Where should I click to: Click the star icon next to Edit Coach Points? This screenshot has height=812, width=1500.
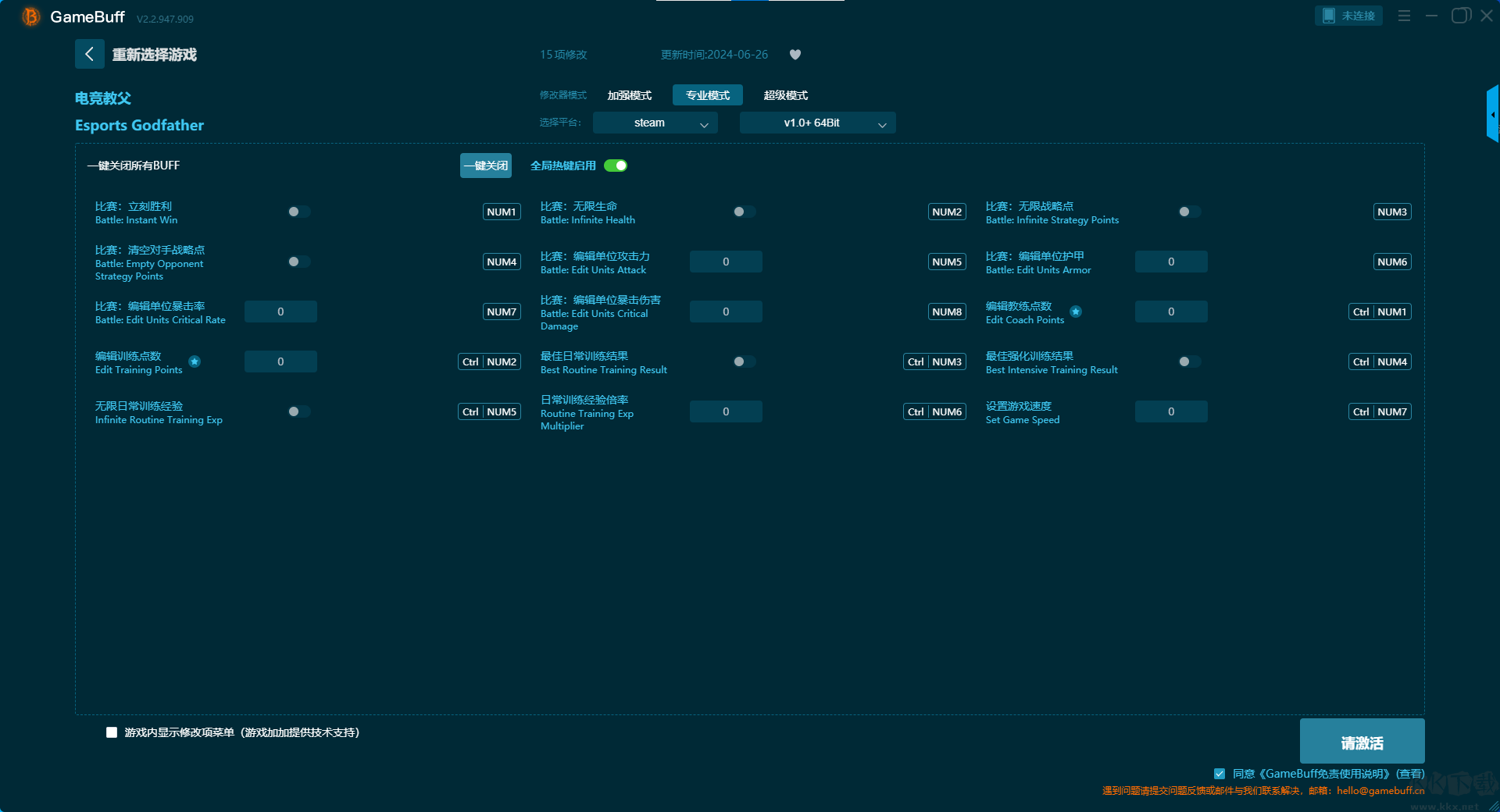(x=1076, y=312)
